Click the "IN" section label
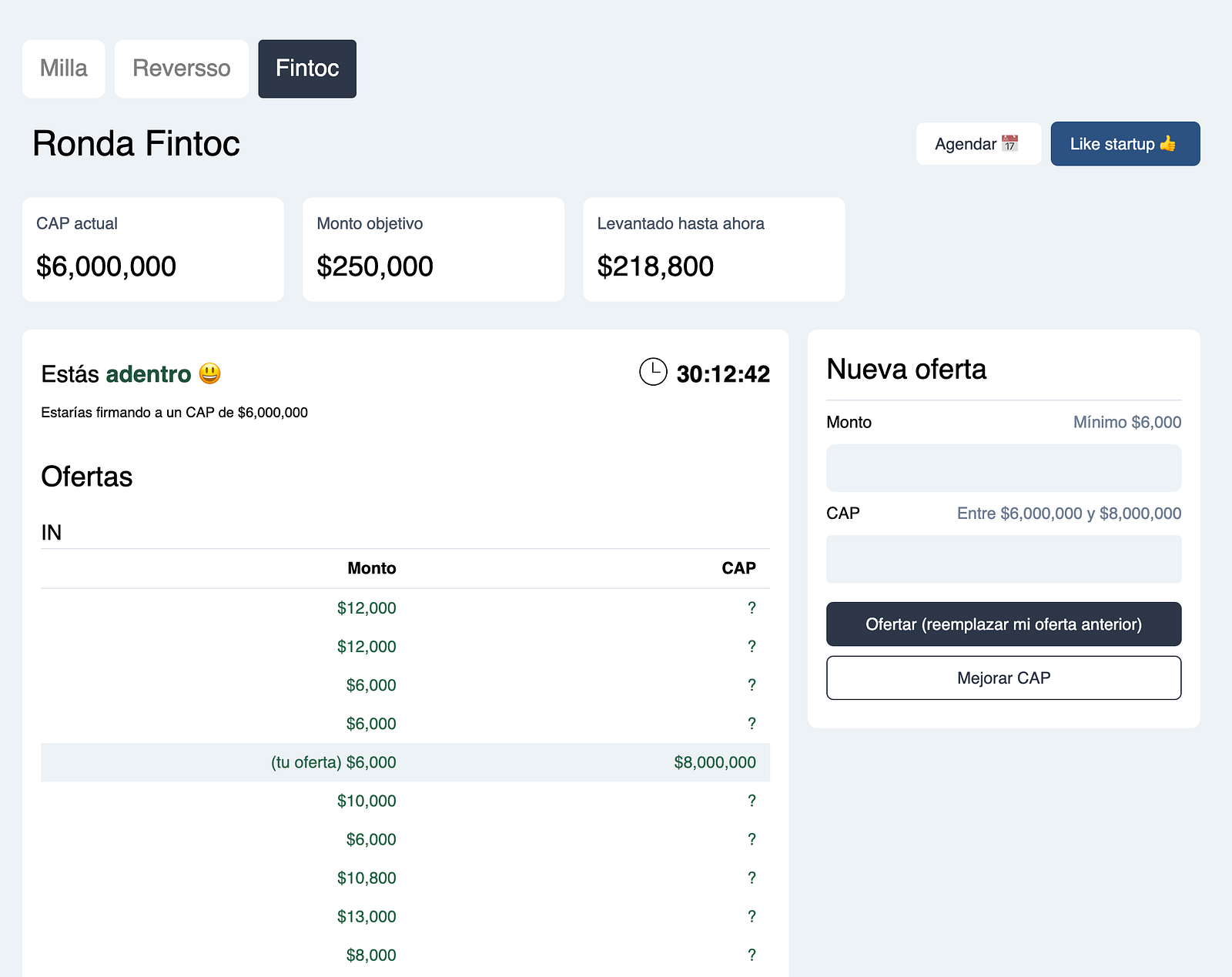Viewport: 1232px width, 977px height. click(x=52, y=533)
